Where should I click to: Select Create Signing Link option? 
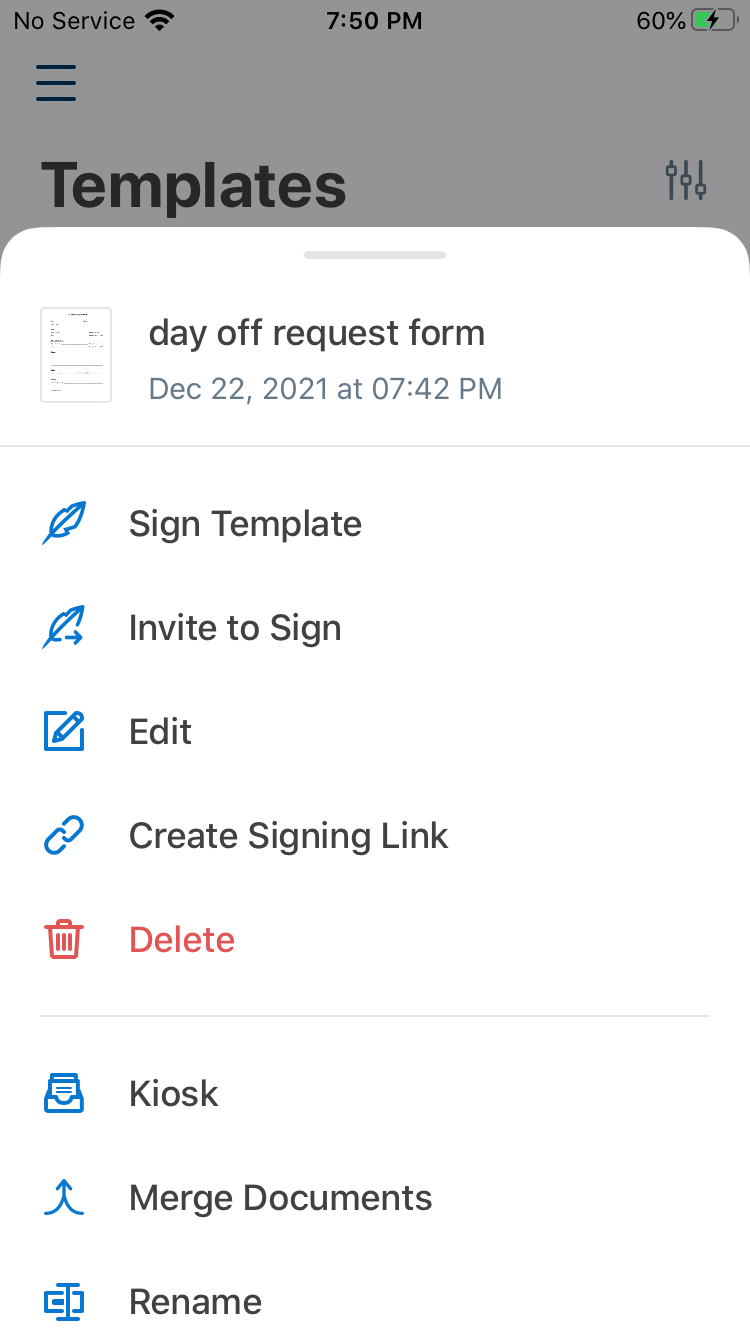point(288,836)
